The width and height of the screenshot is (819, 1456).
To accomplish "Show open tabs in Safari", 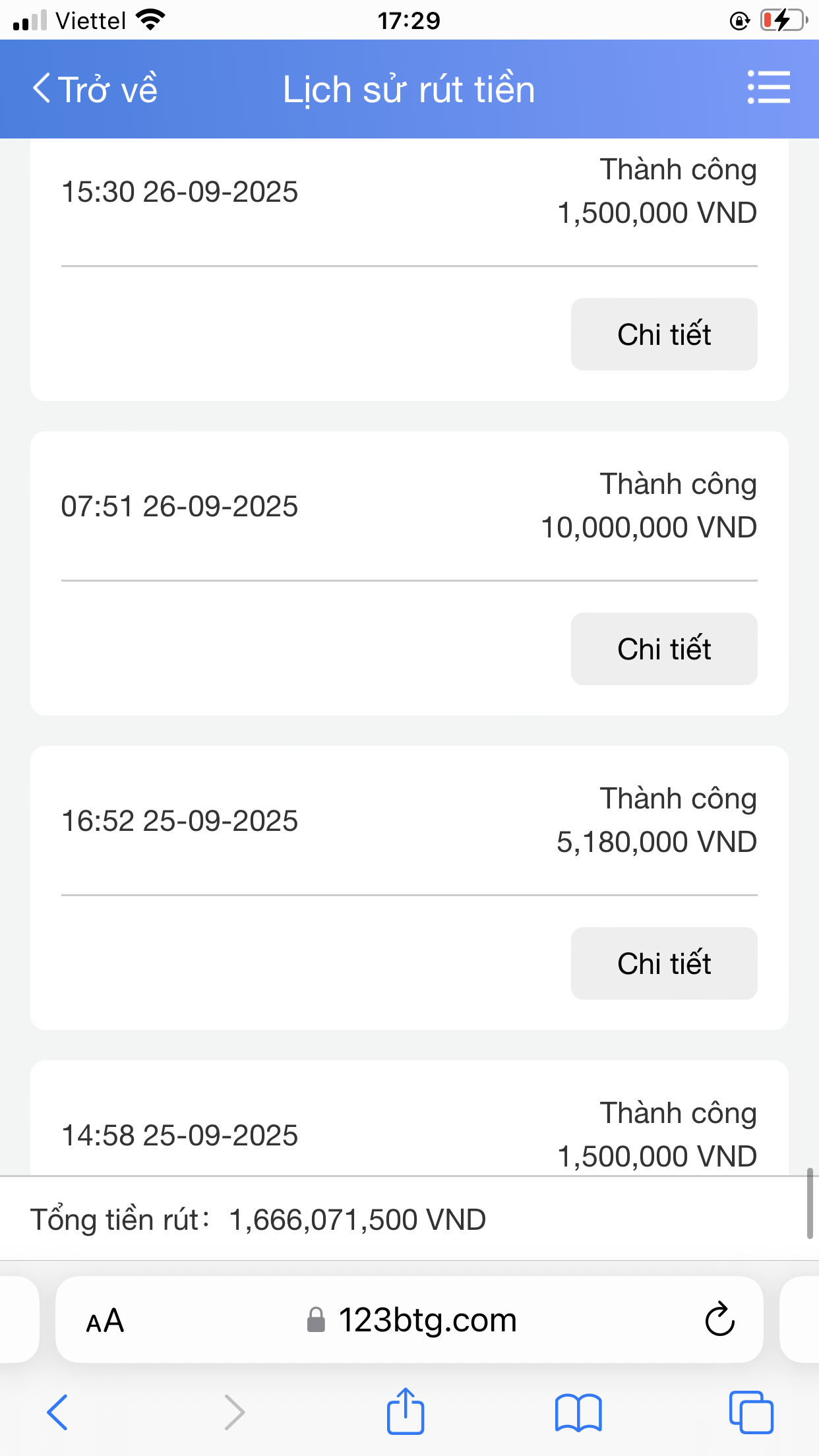I will 751,1412.
